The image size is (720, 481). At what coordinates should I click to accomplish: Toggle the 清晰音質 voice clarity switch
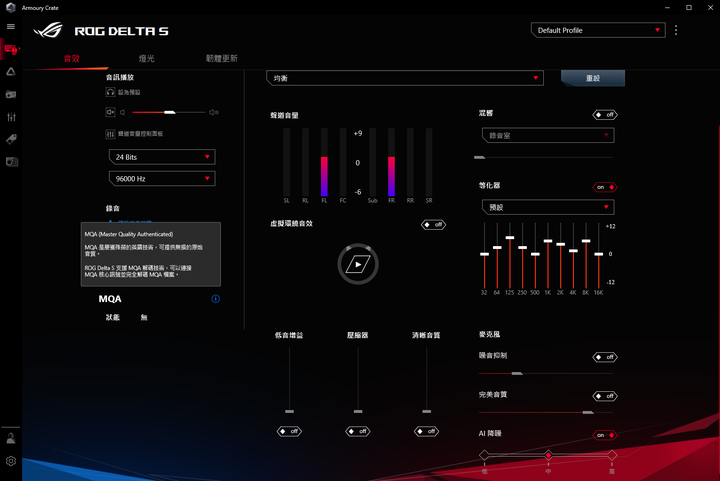426,431
